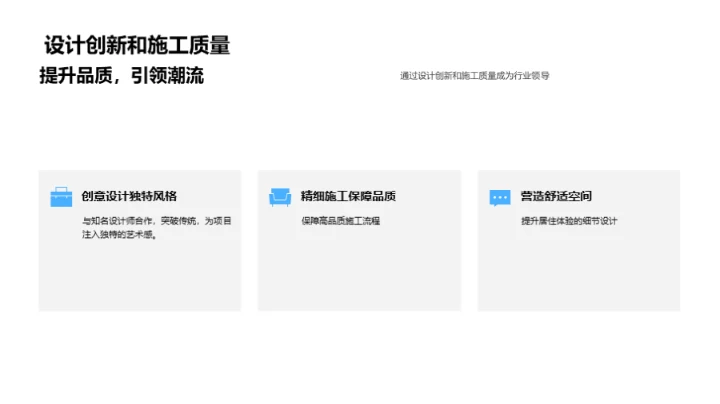
Task: Click the blue chat bubble icon
Action: 500,198
